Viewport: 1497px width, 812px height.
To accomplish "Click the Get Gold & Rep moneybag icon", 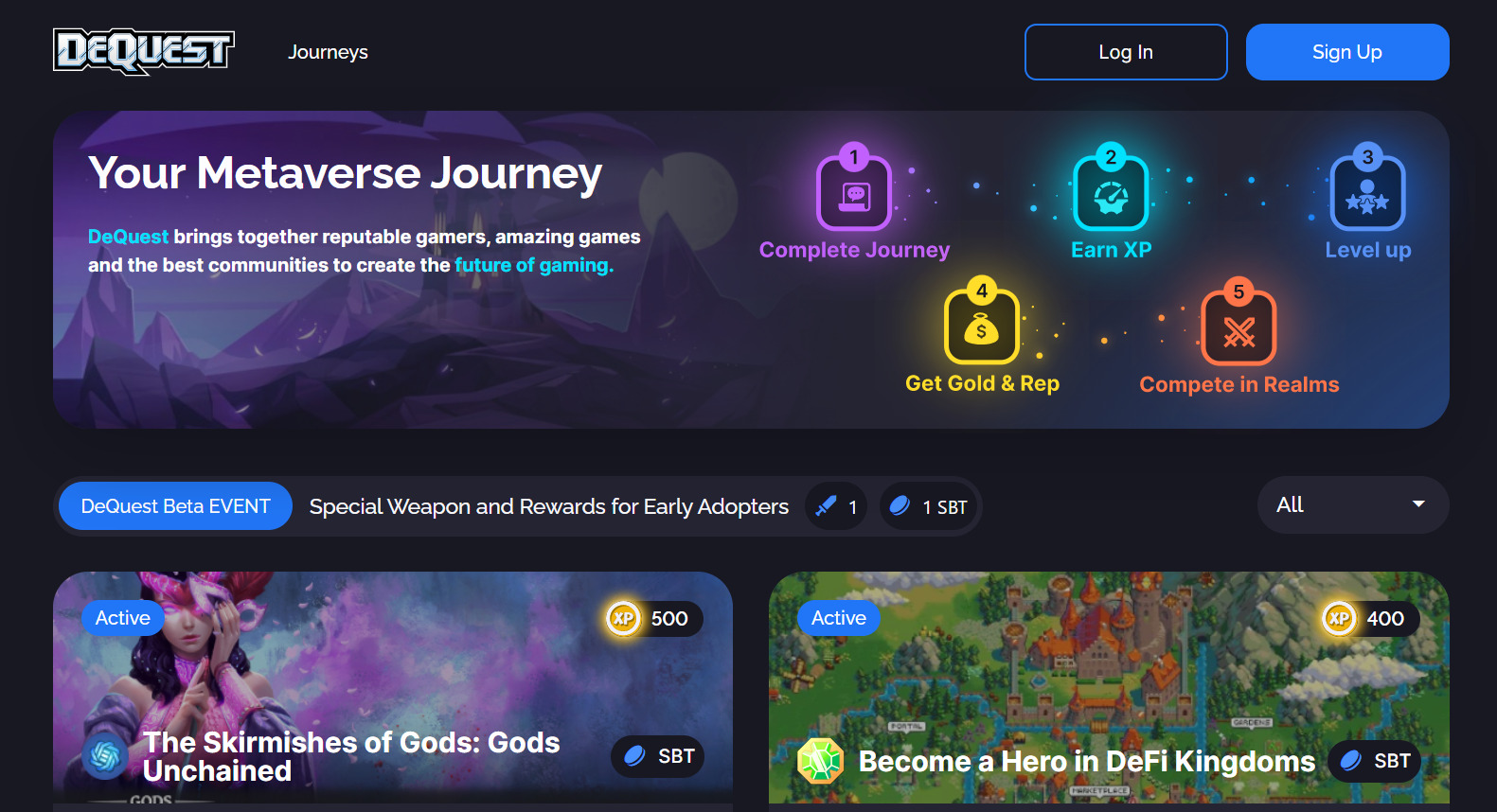I will coord(982,326).
